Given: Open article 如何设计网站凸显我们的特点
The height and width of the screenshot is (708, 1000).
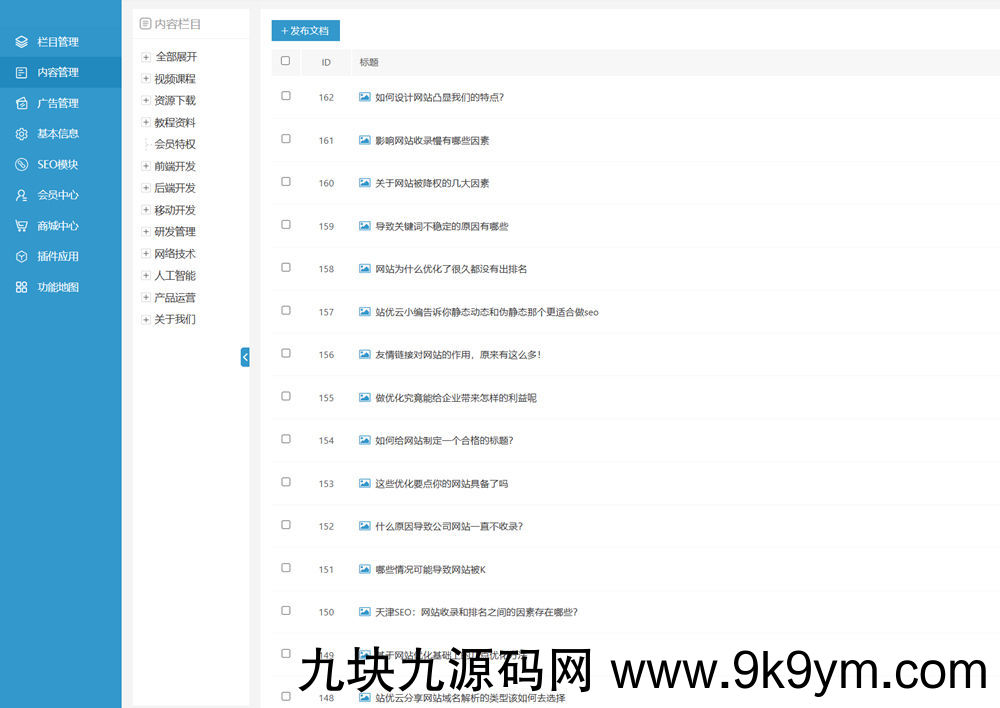Looking at the screenshot, I should coord(440,97).
